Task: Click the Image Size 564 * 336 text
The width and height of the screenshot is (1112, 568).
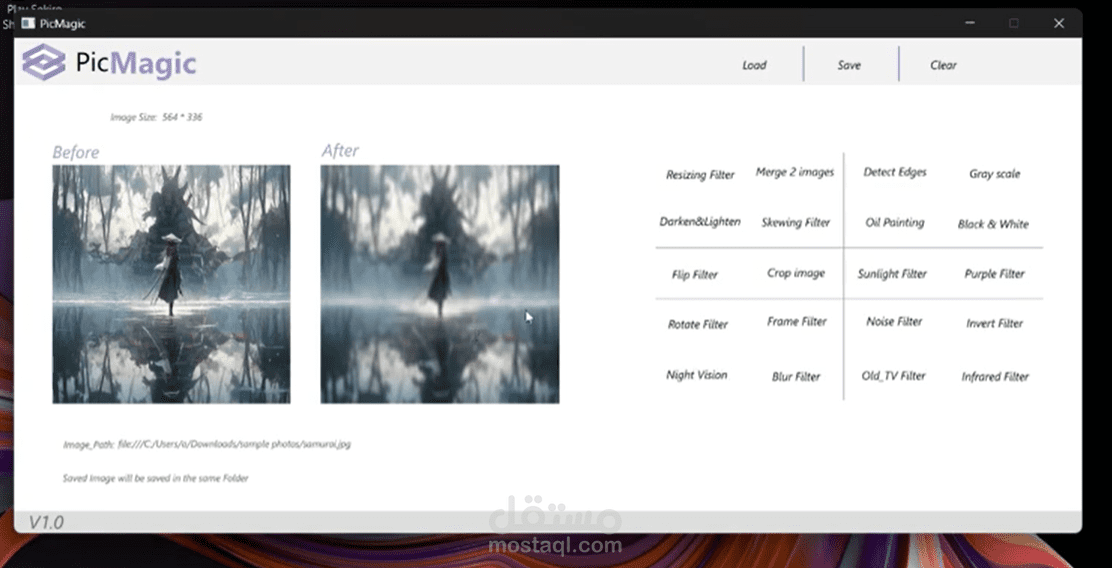Action: click(156, 117)
